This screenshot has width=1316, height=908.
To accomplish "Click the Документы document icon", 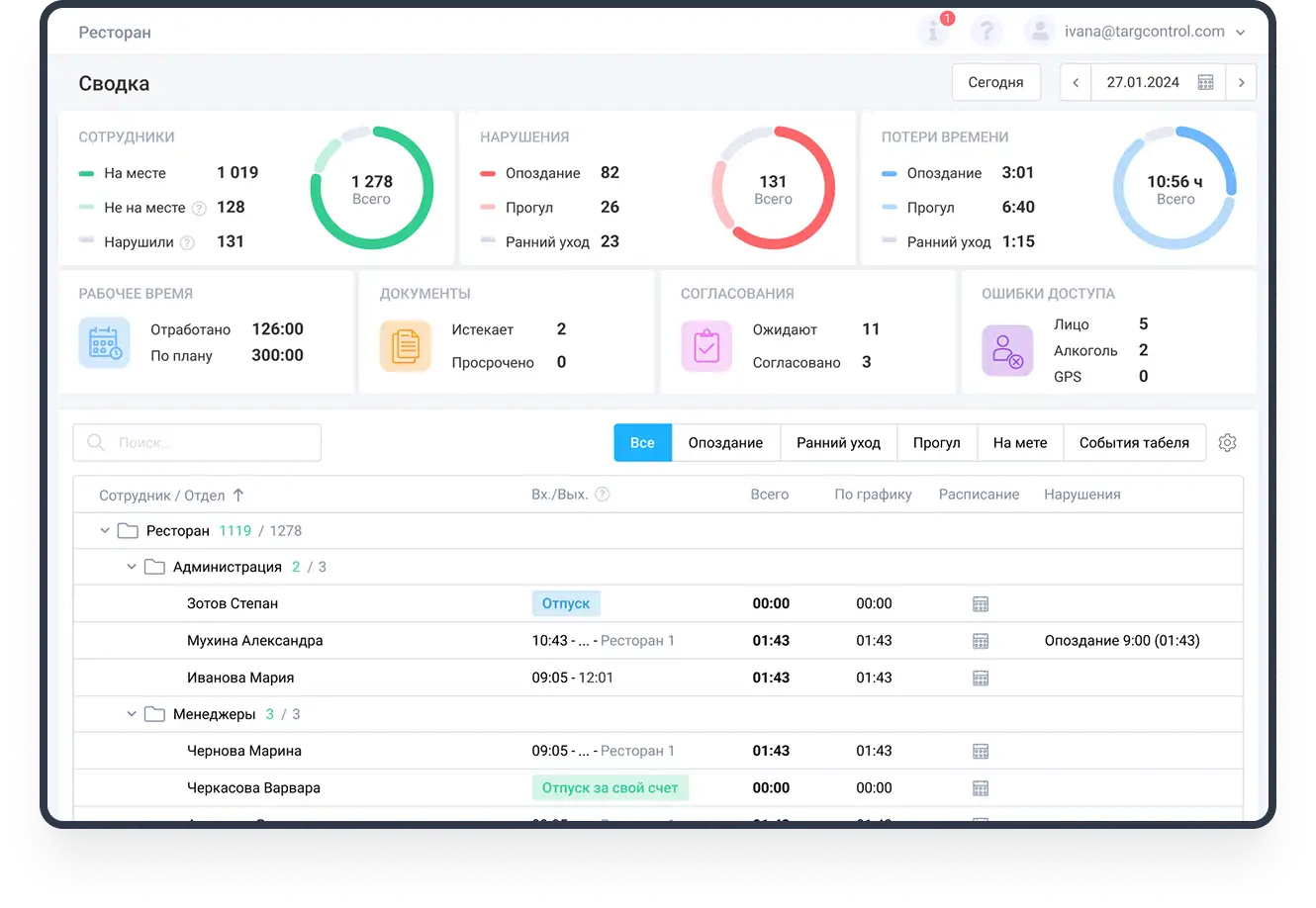I will click(x=405, y=345).
